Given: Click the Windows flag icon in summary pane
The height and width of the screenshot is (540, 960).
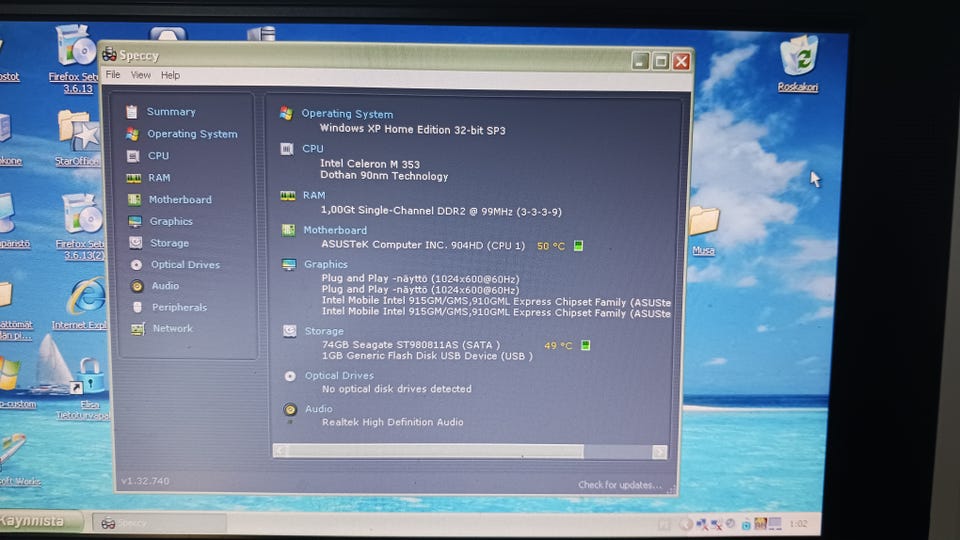Looking at the screenshot, I should pyautogui.click(x=286, y=113).
